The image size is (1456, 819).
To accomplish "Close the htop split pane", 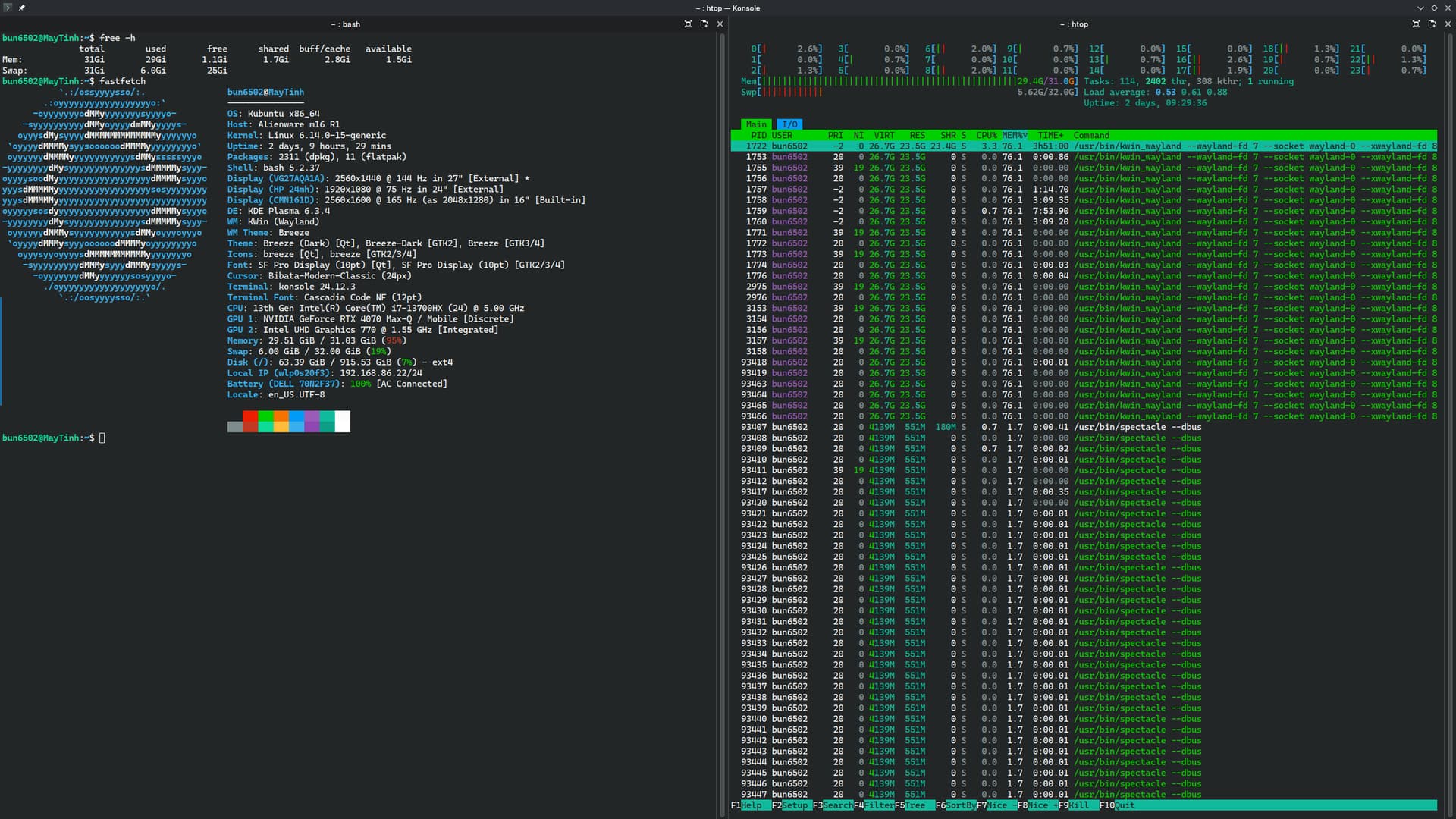I will coord(1448,24).
